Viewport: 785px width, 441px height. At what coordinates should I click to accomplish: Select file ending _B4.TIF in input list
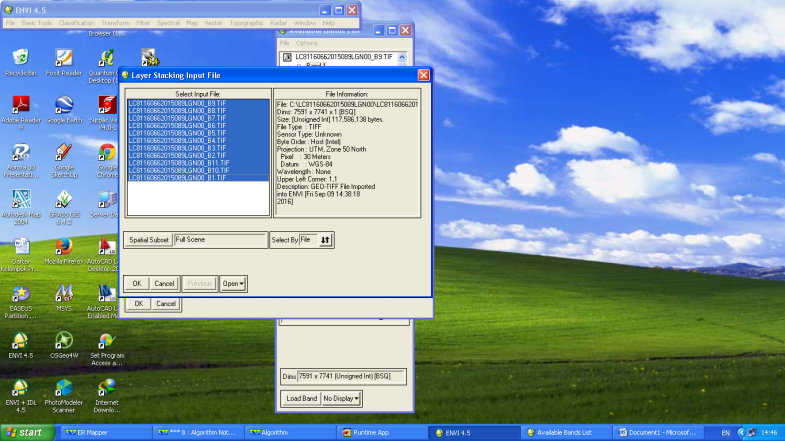coord(198,141)
